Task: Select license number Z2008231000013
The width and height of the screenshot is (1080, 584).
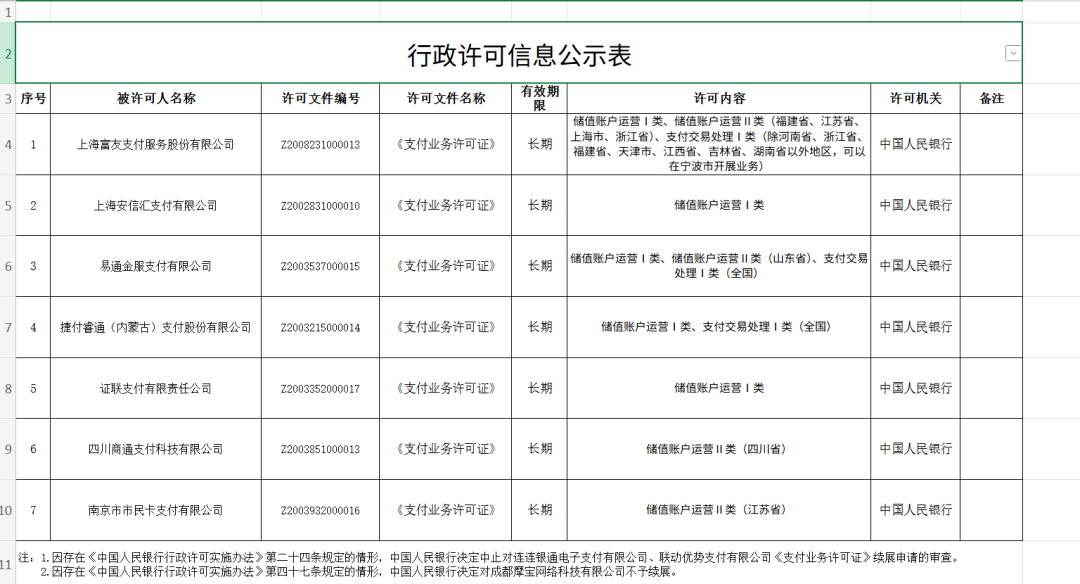Action: [x=320, y=145]
